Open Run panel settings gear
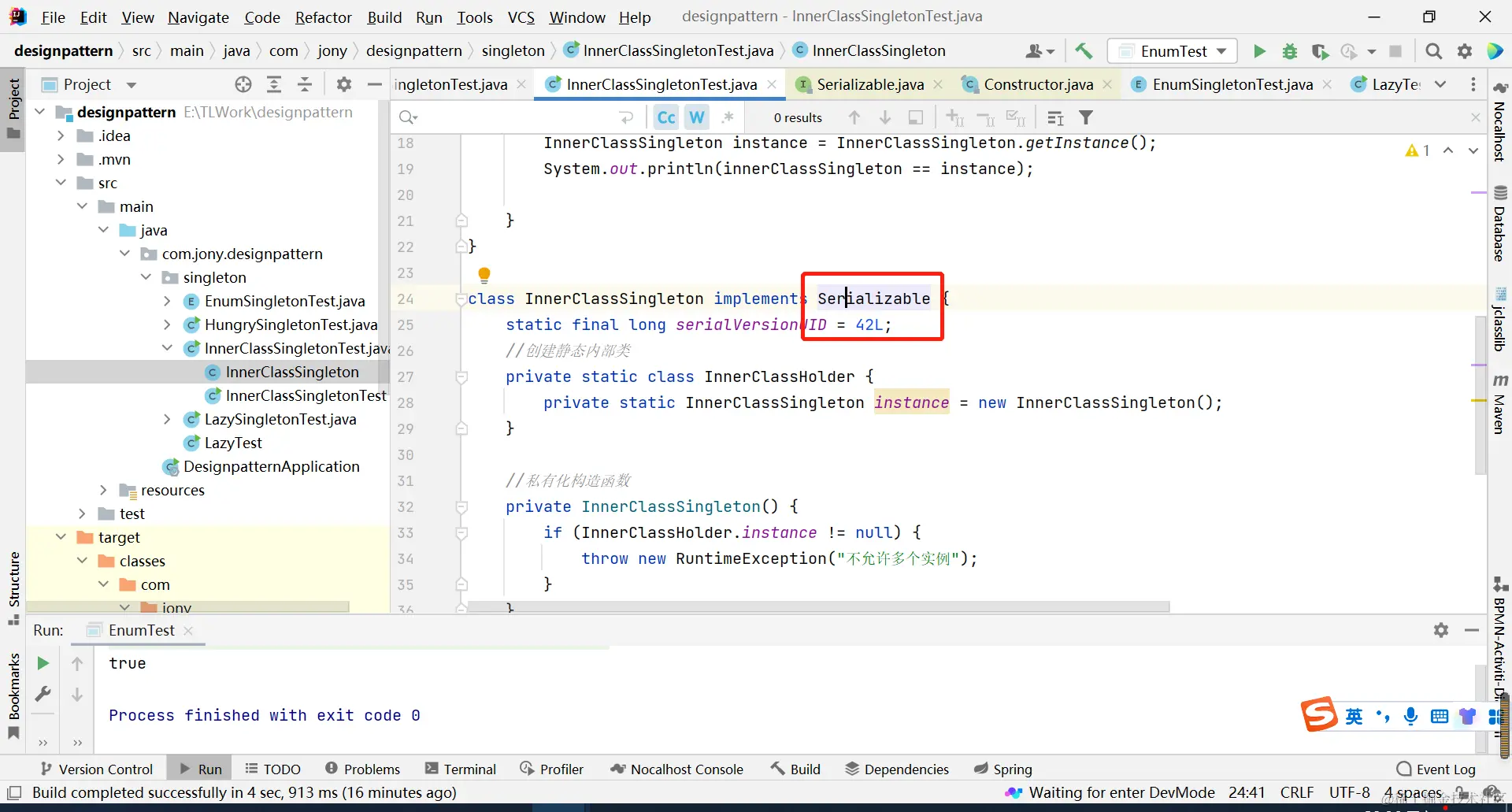Screen dimensions: 1512x812 pos(1441,630)
